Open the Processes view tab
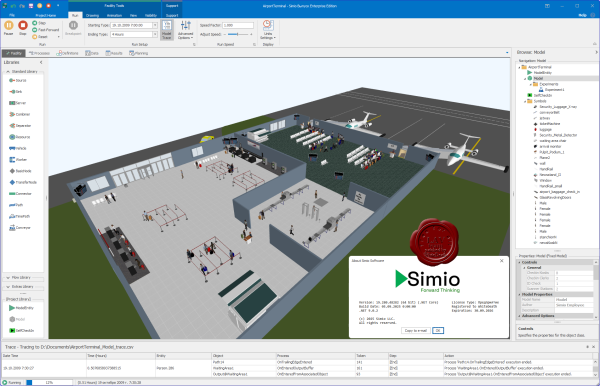600x386 pixels. coord(39,53)
